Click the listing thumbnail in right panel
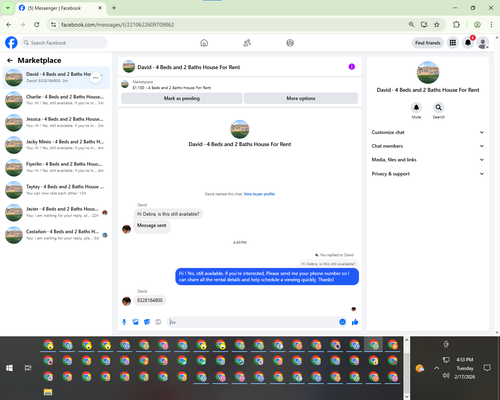 428,72
